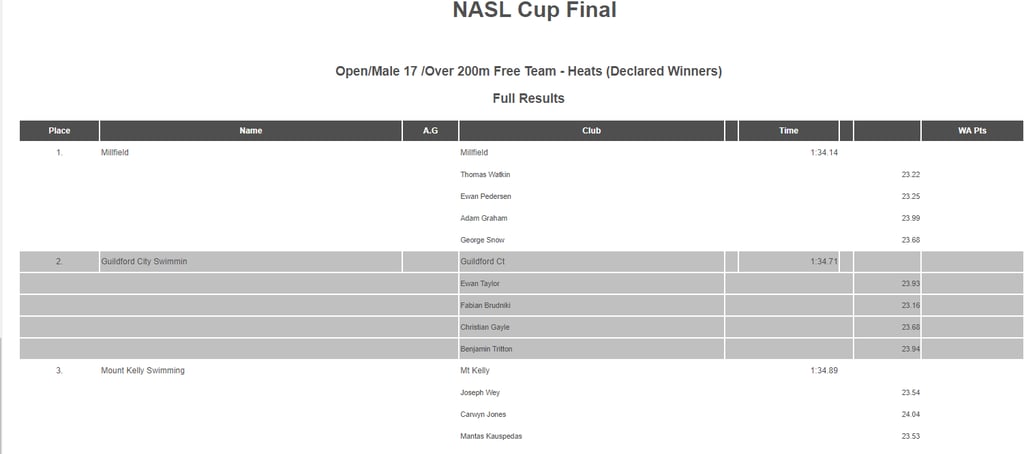Click swimmer Fabian Brudniki
Image resolution: width=1024 pixels, height=454 pixels.
486,306
